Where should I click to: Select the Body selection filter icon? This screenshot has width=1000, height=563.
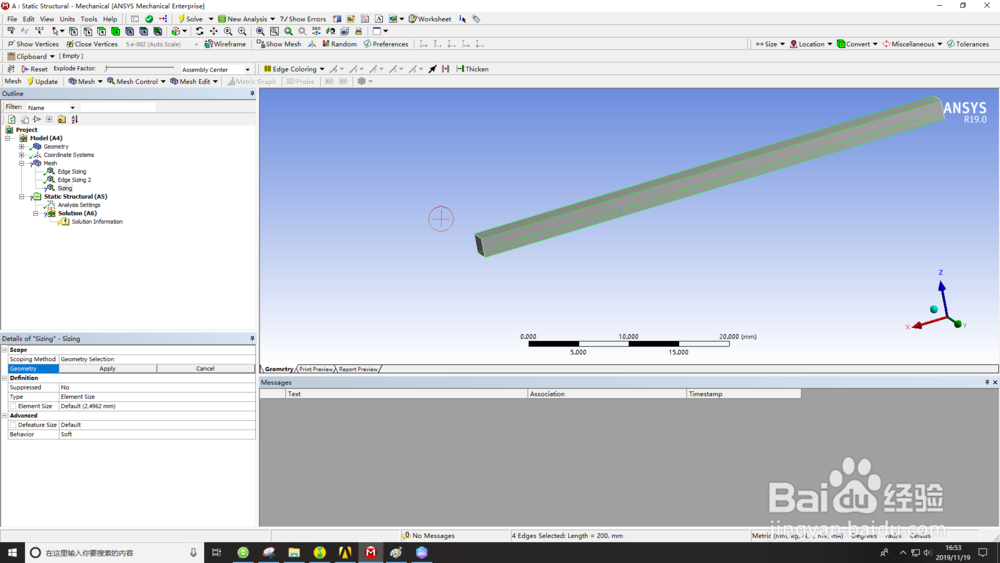[x=115, y=31]
